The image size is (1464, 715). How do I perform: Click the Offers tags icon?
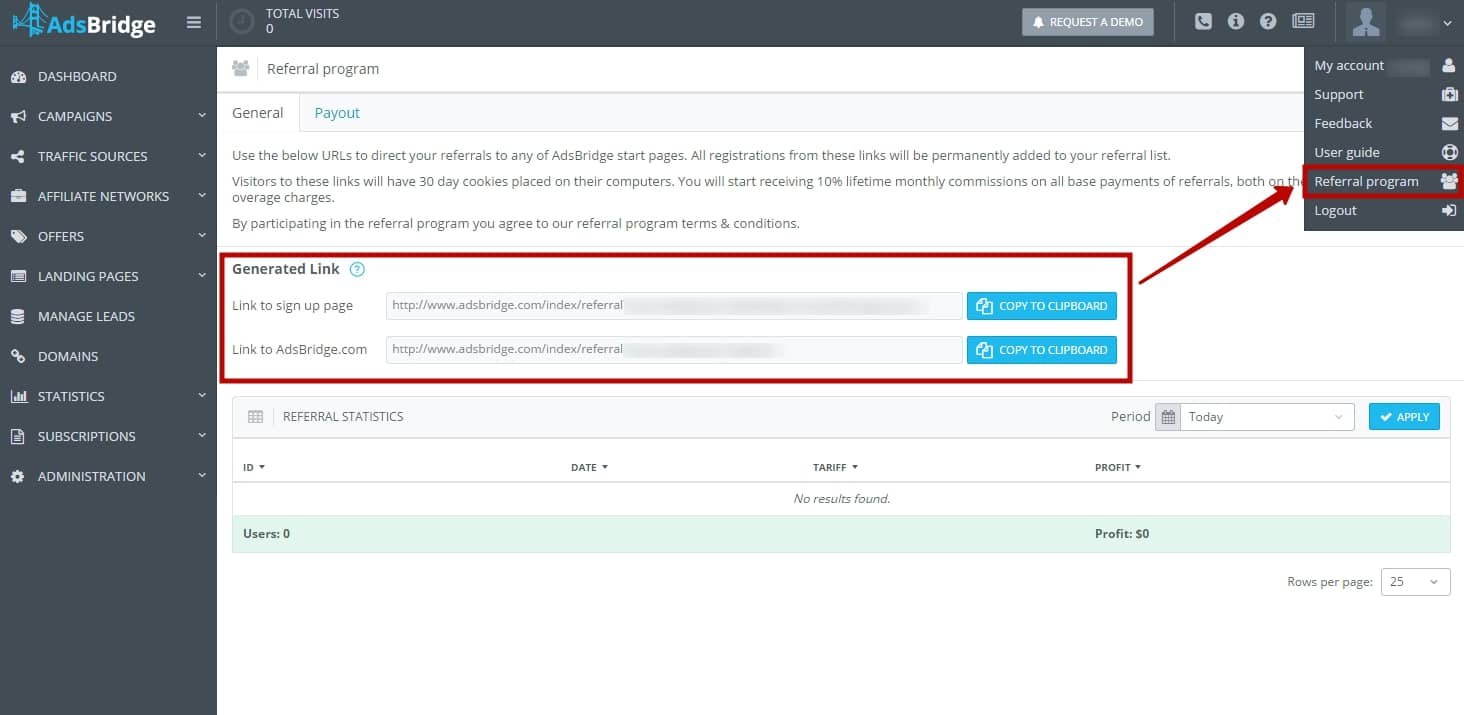click(x=18, y=236)
